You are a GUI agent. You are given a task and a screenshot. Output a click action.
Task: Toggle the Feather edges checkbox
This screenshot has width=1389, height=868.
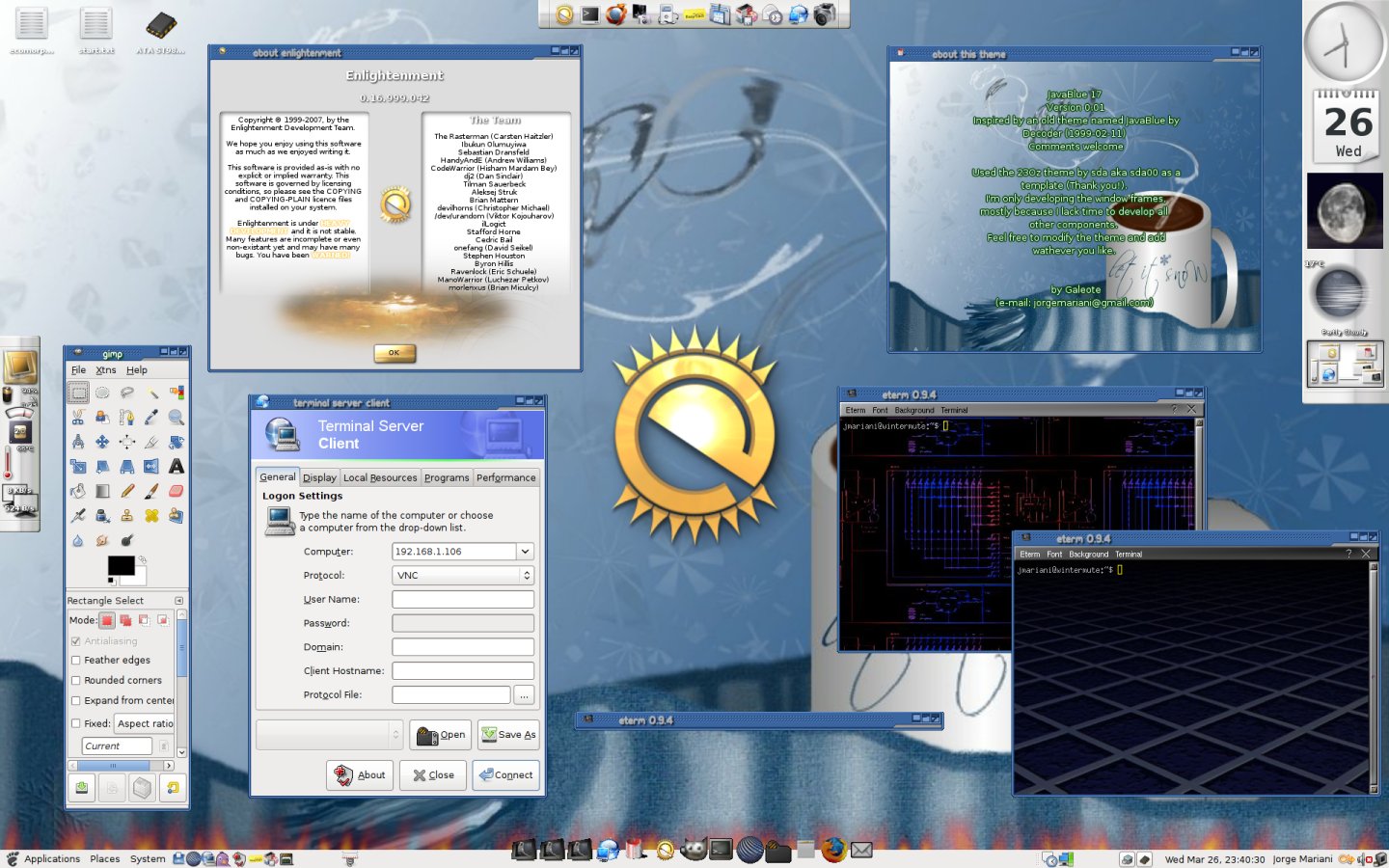pyautogui.click(x=75, y=661)
